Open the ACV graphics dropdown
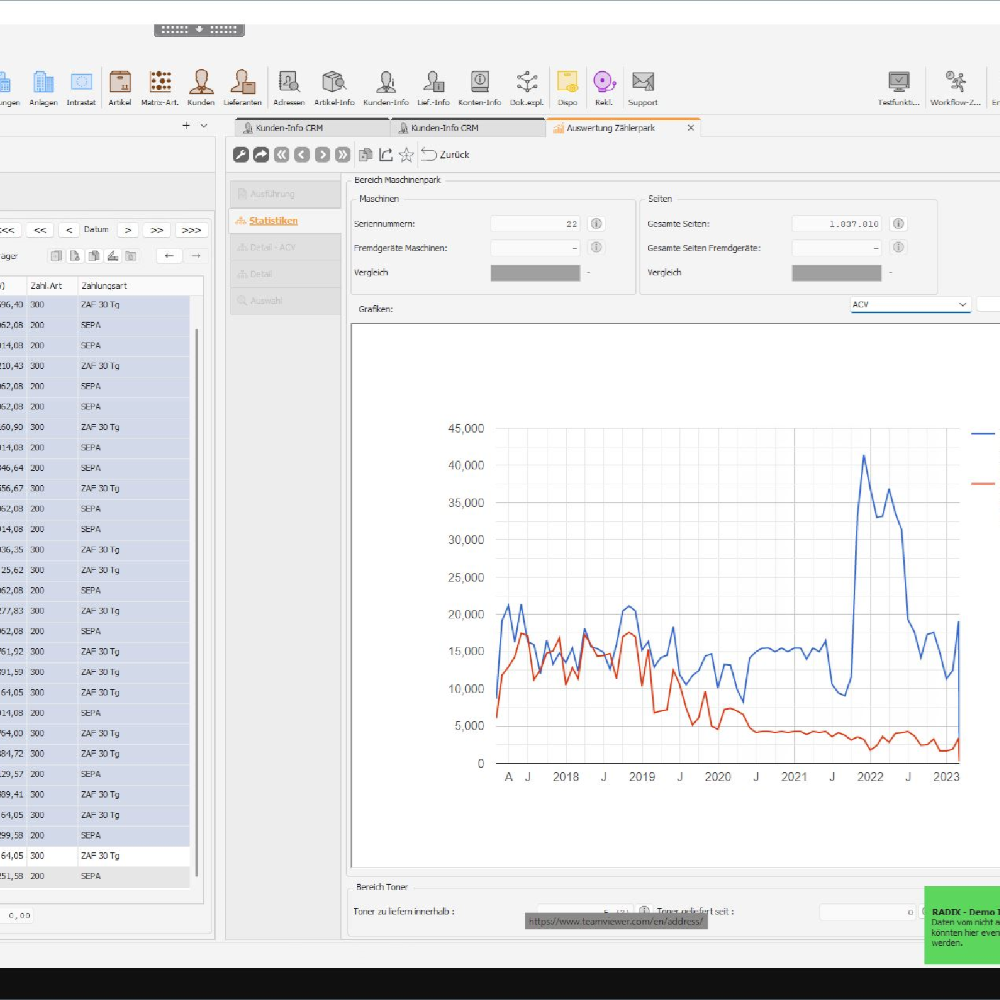 [910, 305]
